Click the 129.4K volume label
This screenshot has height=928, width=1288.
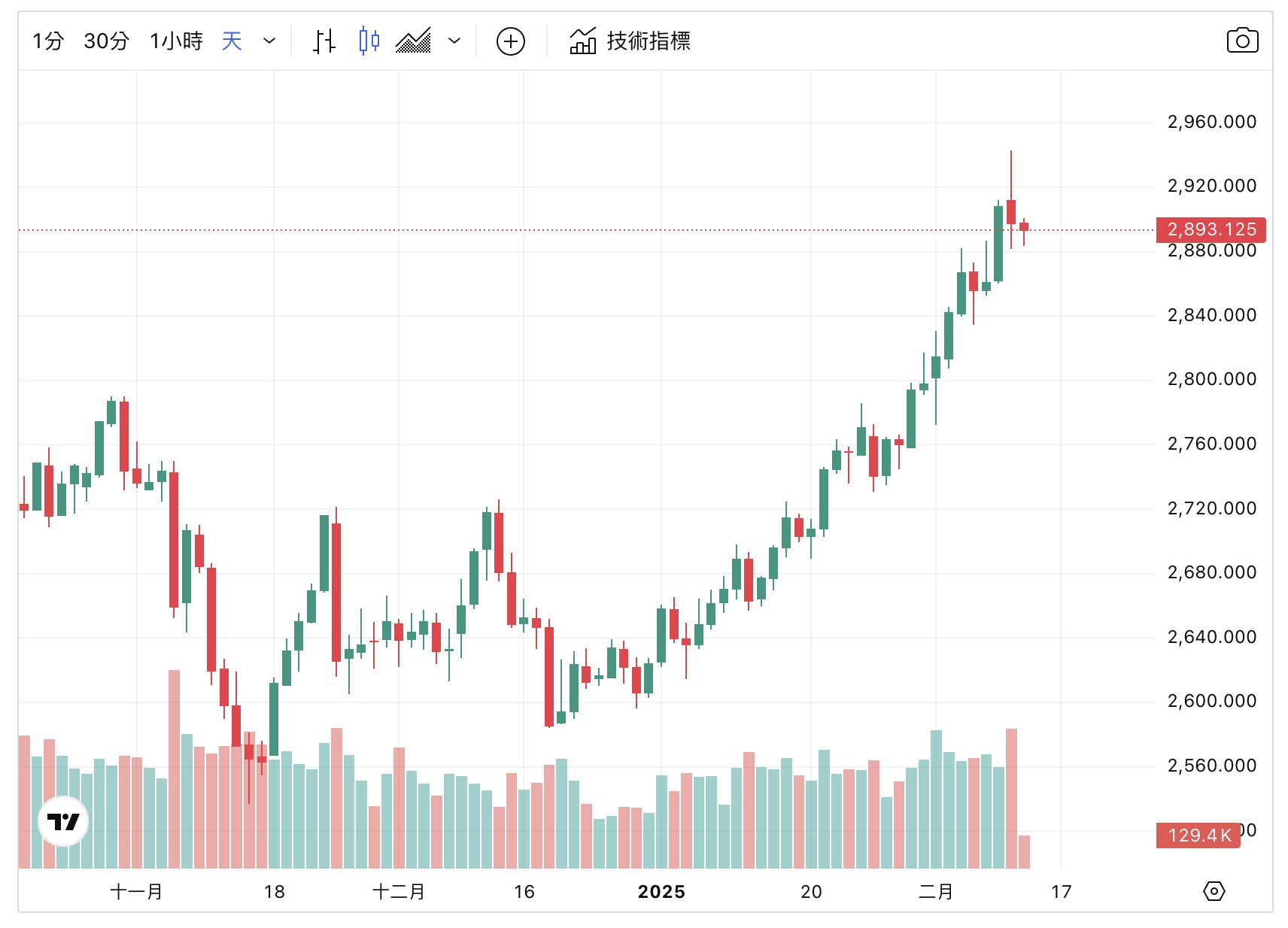pos(1198,836)
